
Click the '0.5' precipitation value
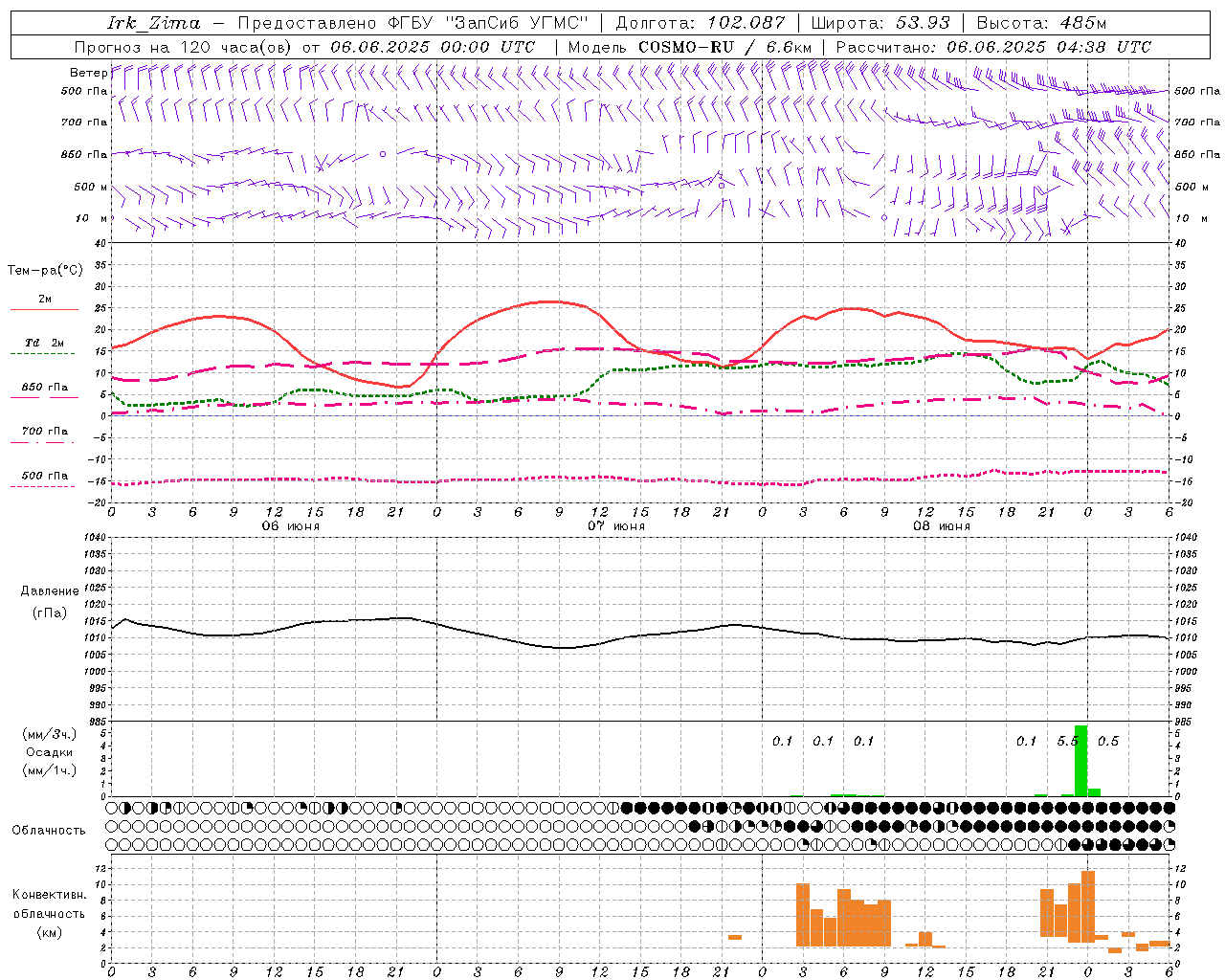coord(1108,742)
